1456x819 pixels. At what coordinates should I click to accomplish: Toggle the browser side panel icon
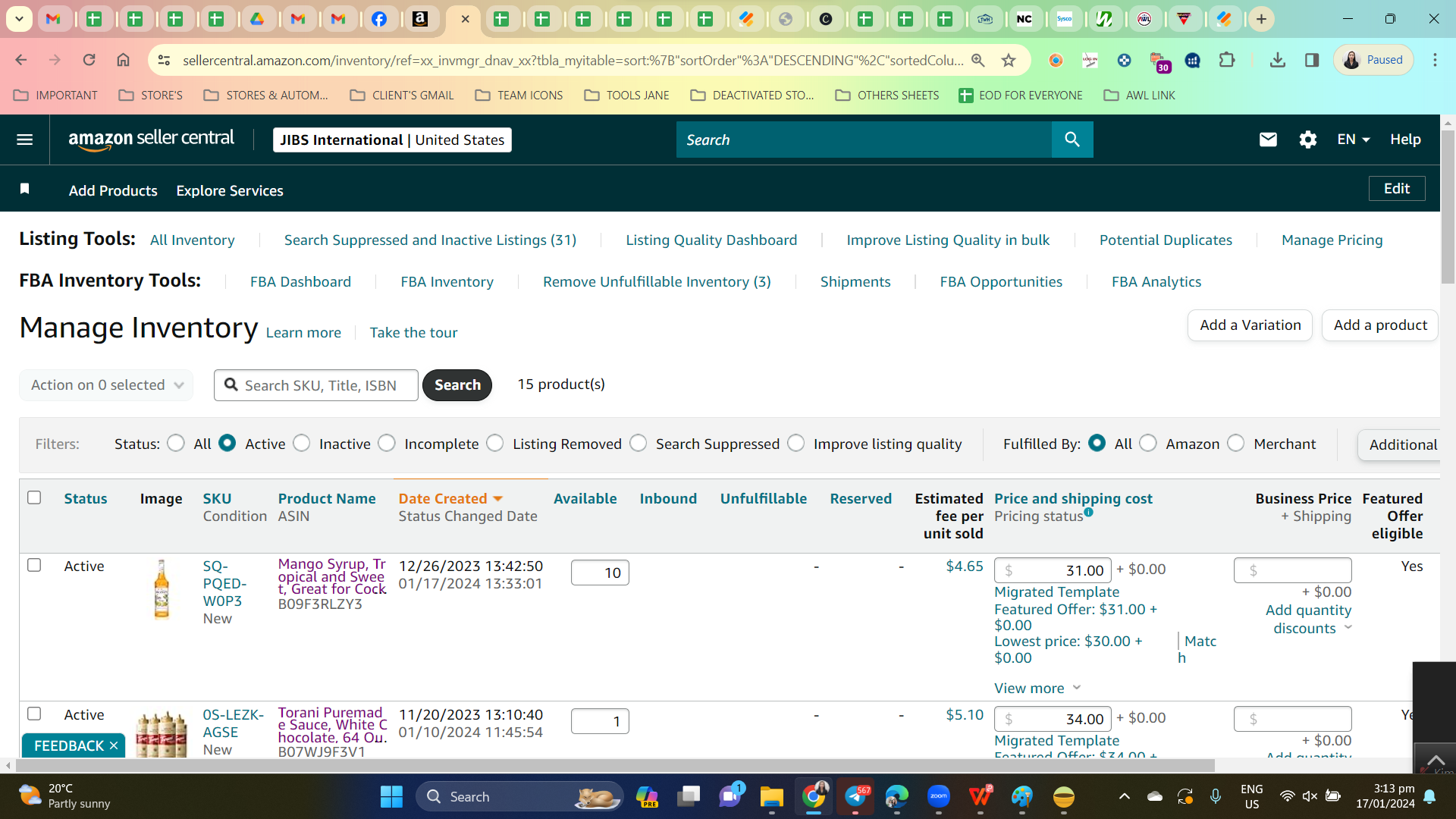[x=1312, y=60]
